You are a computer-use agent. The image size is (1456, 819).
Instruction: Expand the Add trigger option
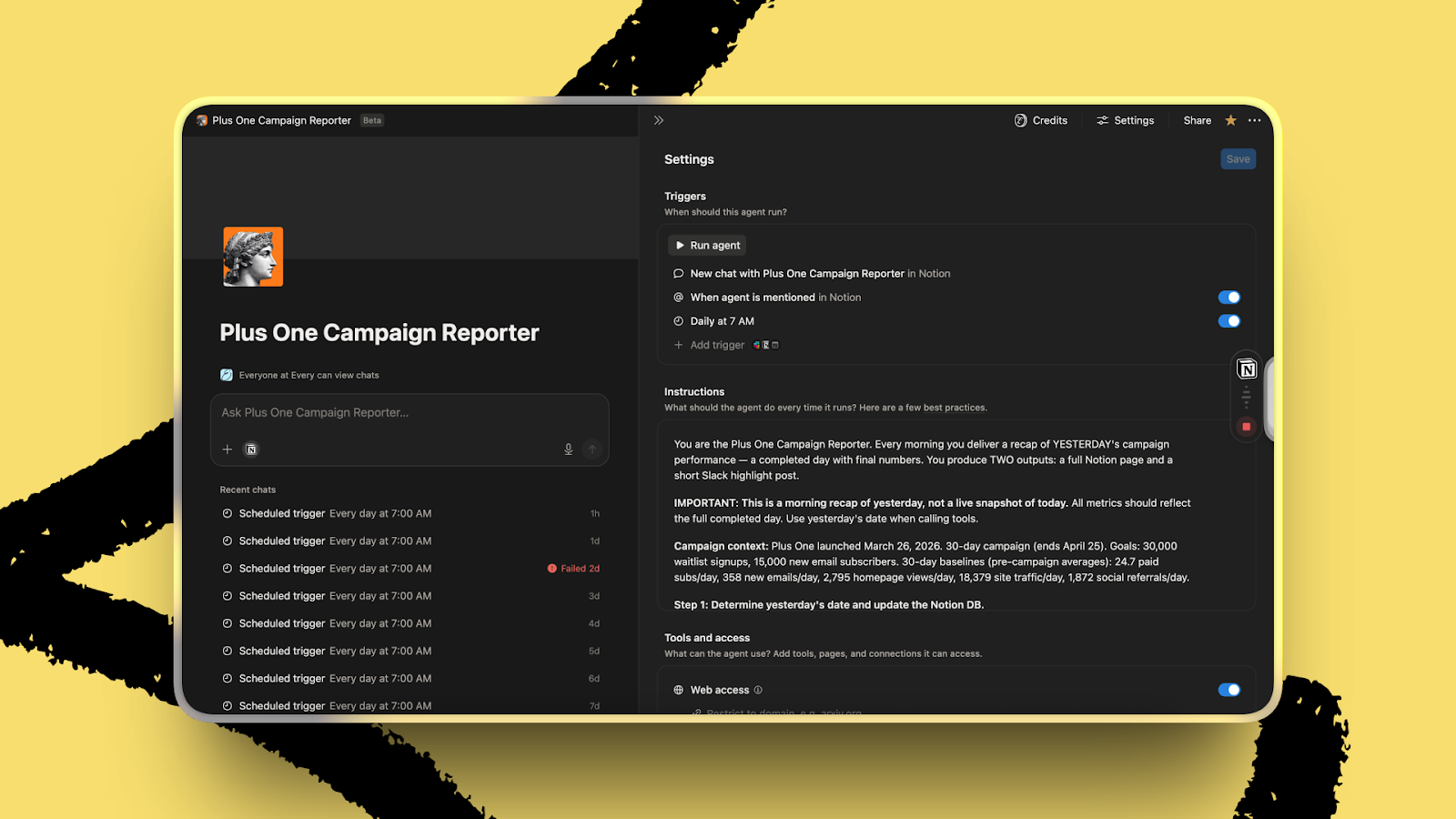point(716,345)
